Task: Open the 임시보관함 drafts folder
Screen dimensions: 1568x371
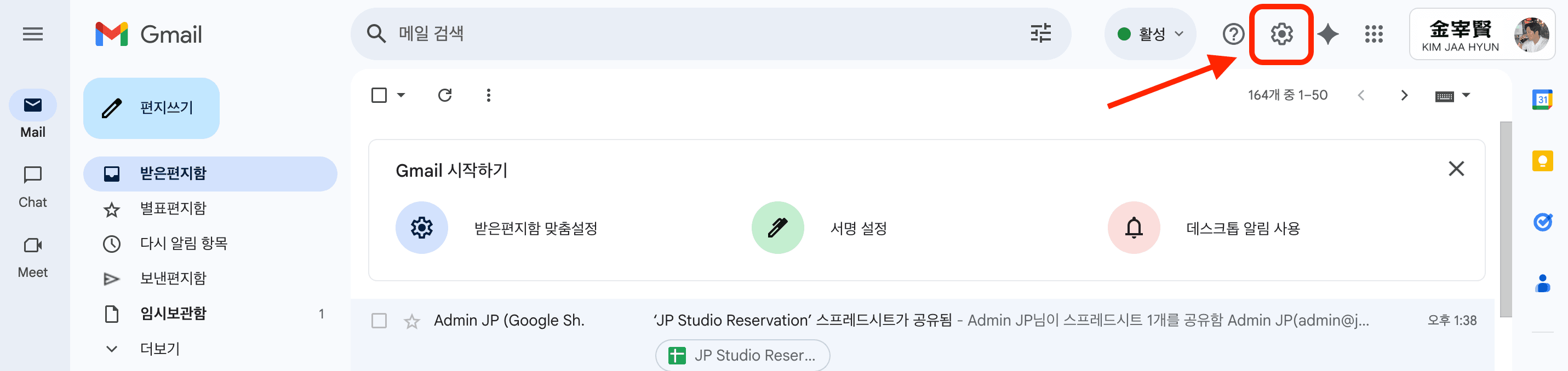Action: point(174,313)
